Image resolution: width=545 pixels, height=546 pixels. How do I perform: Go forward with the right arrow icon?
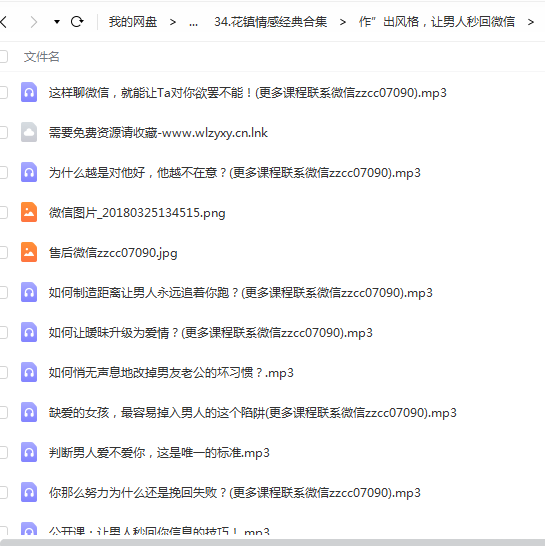[x=33, y=22]
